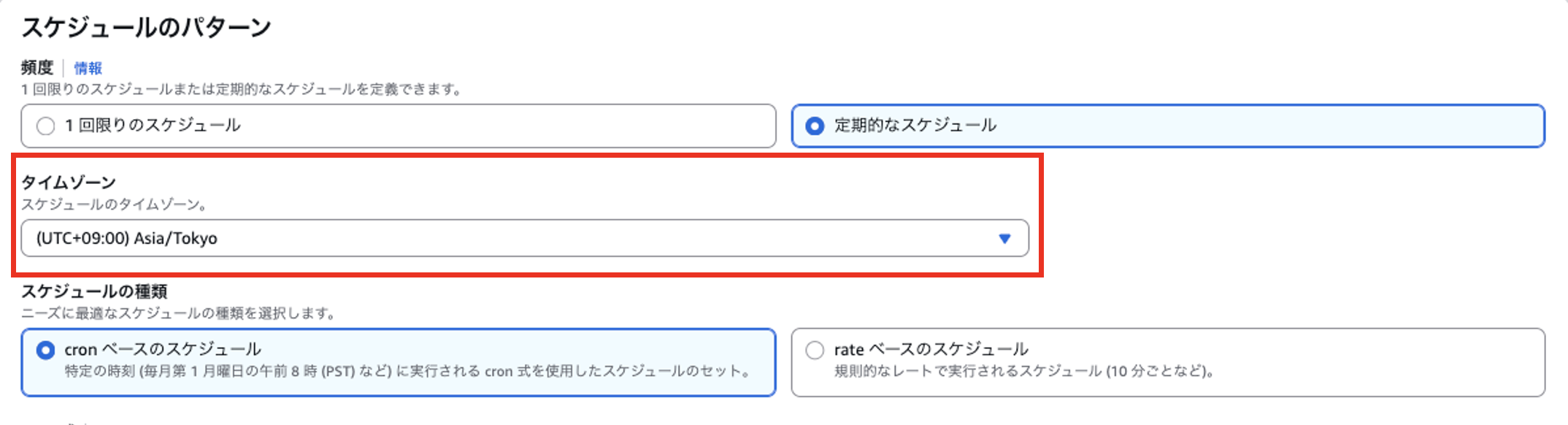Image resolution: width=1568 pixels, height=425 pixels.
Task: Click the スケジュールの種類 section label
Action: pyautogui.click(x=94, y=291)
